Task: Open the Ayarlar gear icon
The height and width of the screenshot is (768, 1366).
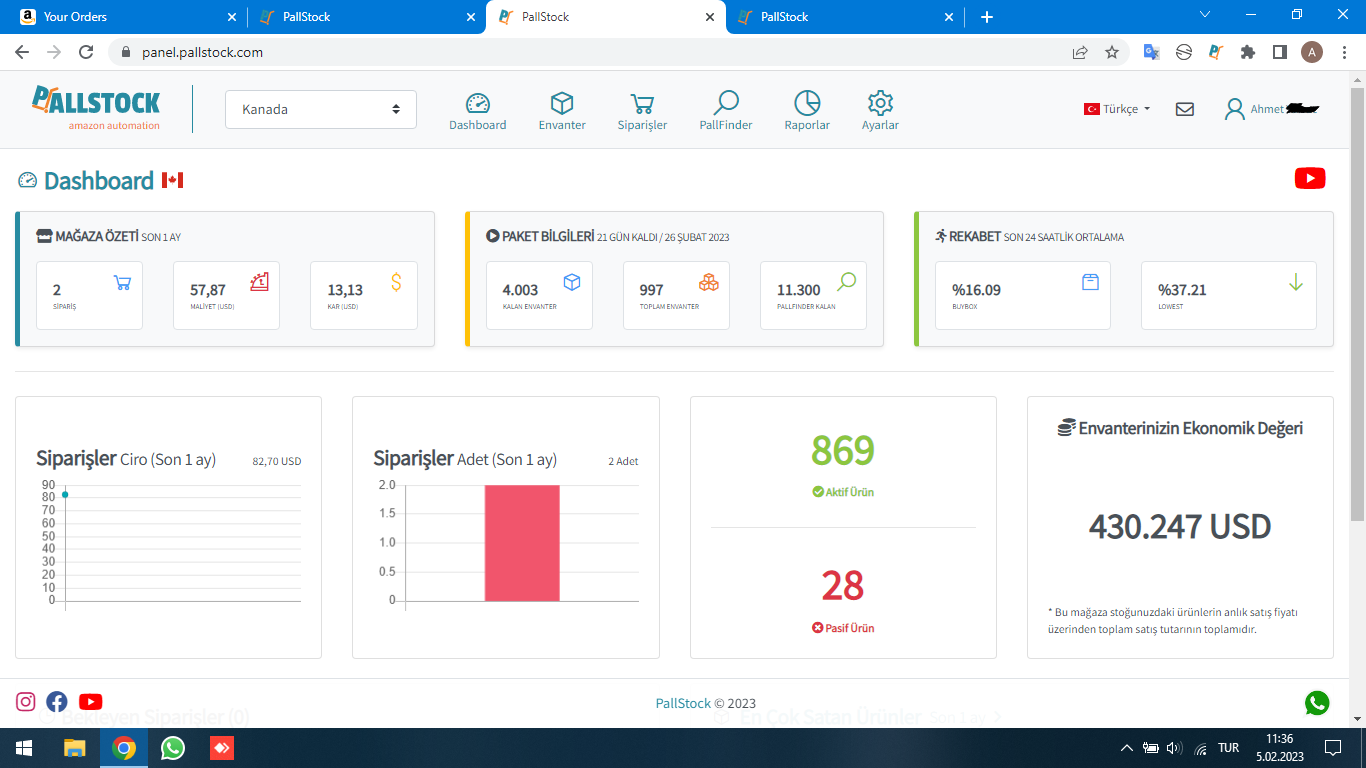Action: click(x=880, y=103)
